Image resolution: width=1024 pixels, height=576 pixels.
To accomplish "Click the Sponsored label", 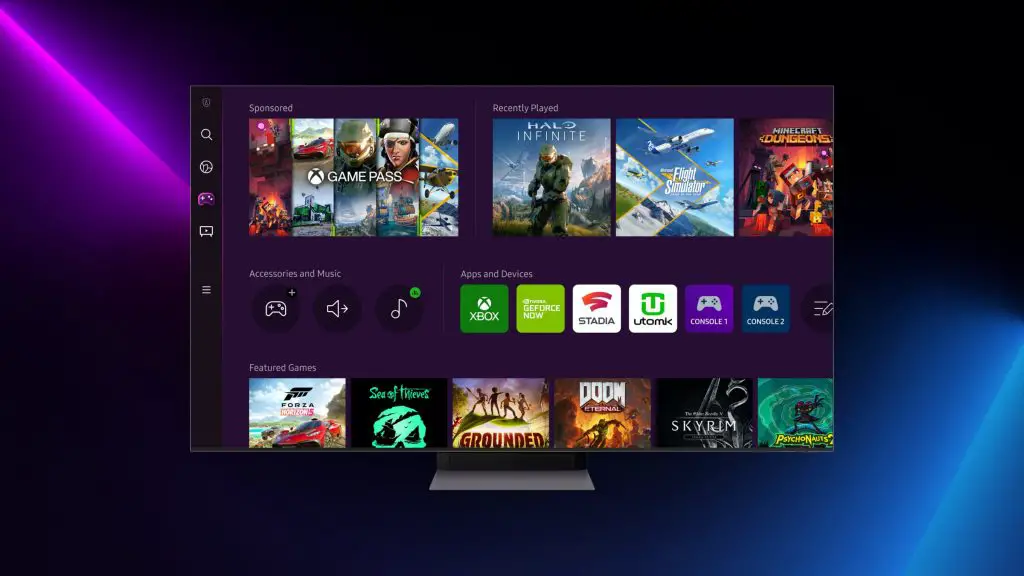I will click(271, 108).
